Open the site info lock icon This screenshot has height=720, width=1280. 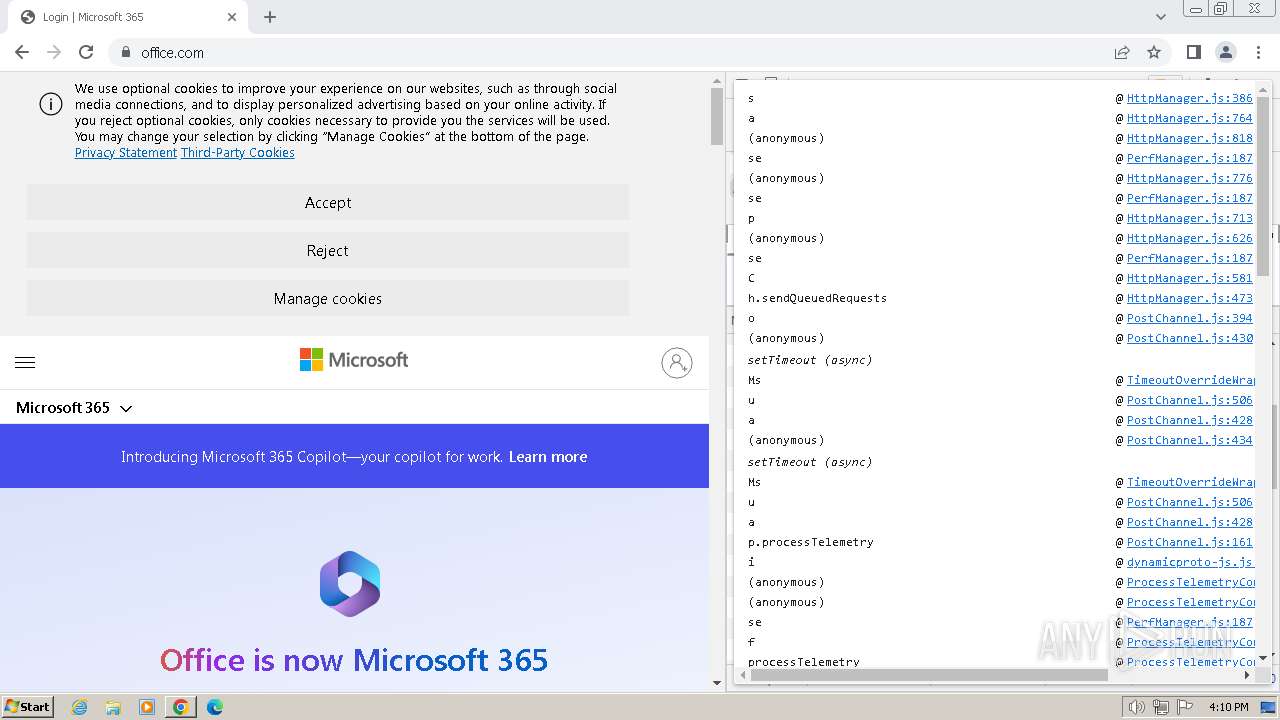(x=126, y=52)
